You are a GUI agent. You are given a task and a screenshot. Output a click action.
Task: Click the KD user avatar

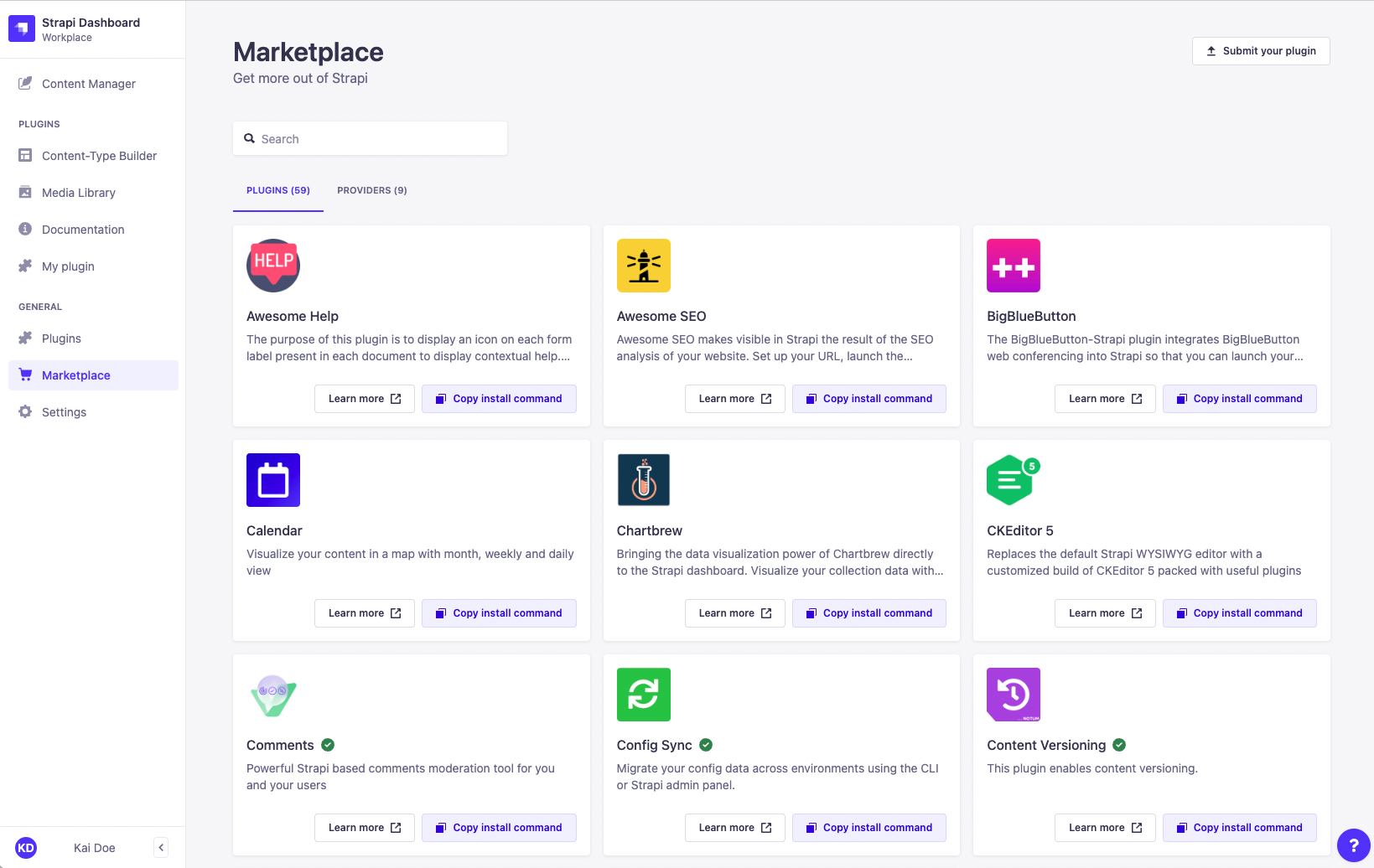pyautogui.click(x=26, y=848)
